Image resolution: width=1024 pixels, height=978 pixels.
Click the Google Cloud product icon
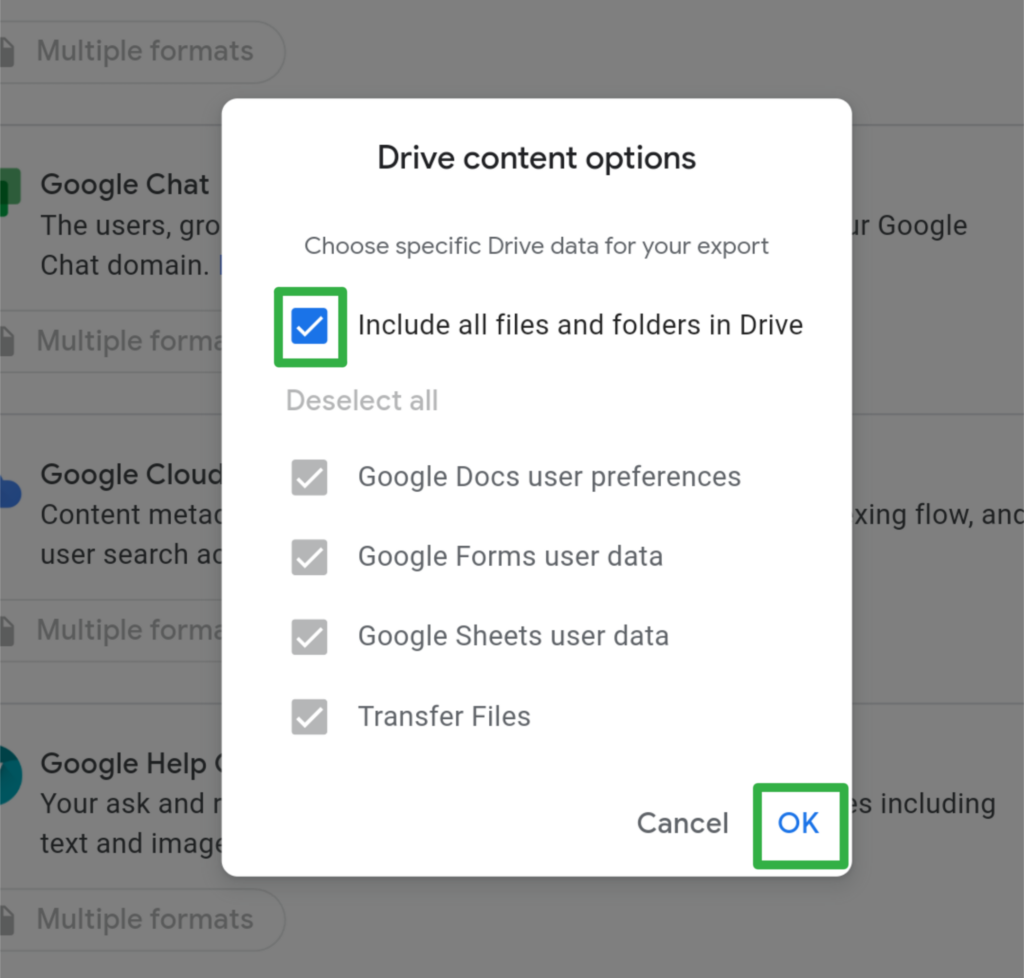(8, 490)
